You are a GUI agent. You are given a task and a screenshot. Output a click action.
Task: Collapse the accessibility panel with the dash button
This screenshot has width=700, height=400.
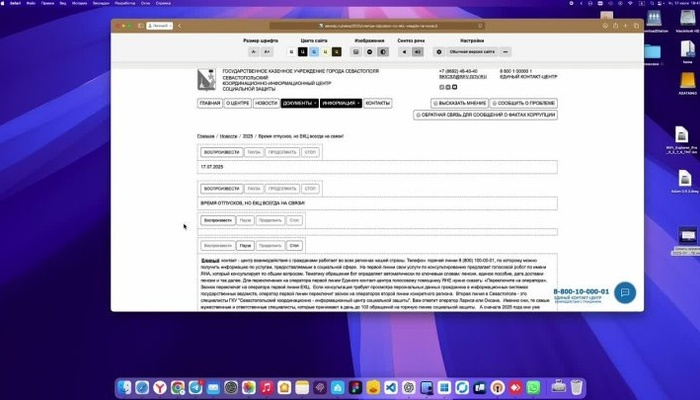505,52
